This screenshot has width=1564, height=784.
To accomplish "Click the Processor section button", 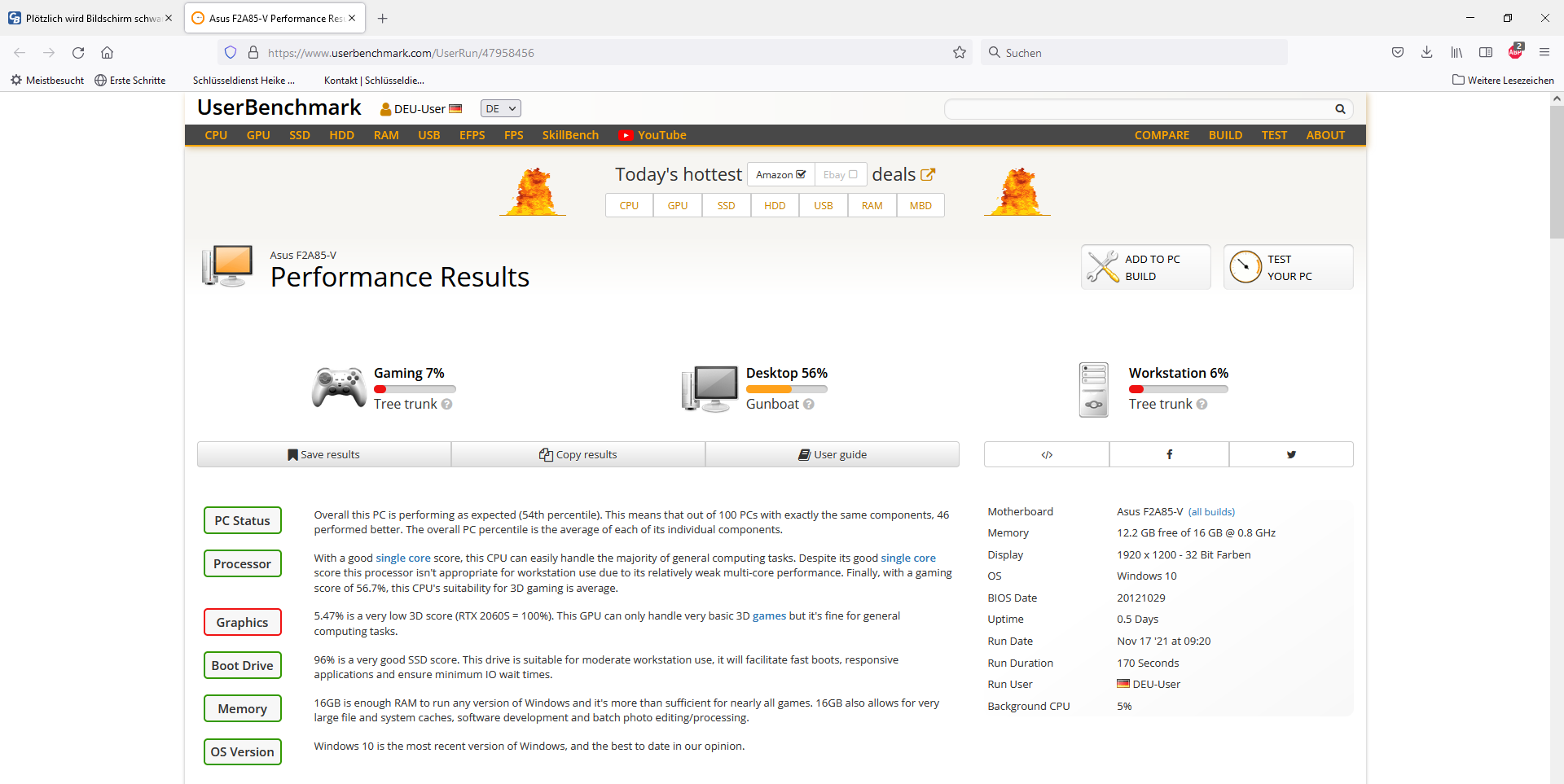I will [x=242, y=563].
